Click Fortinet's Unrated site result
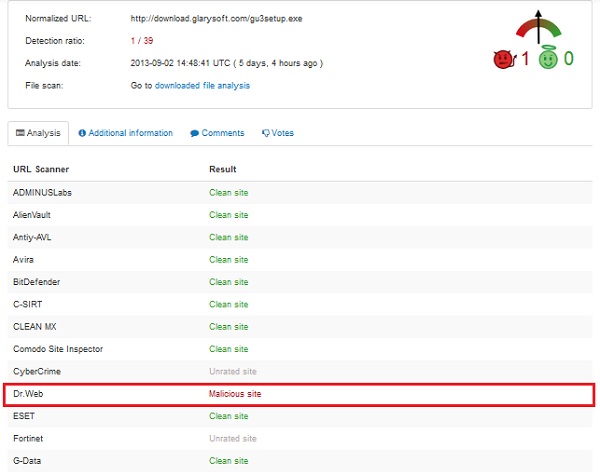 click(x=233, y=438)
